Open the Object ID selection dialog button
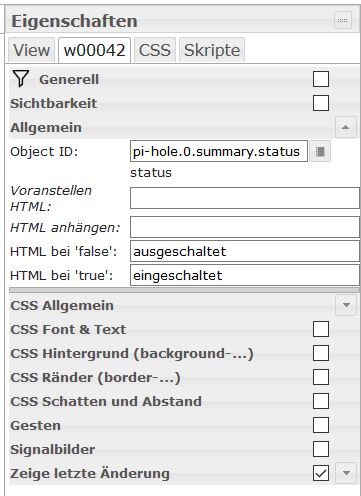The width and height of the screenshot is (361, 496). pos(320,152)
